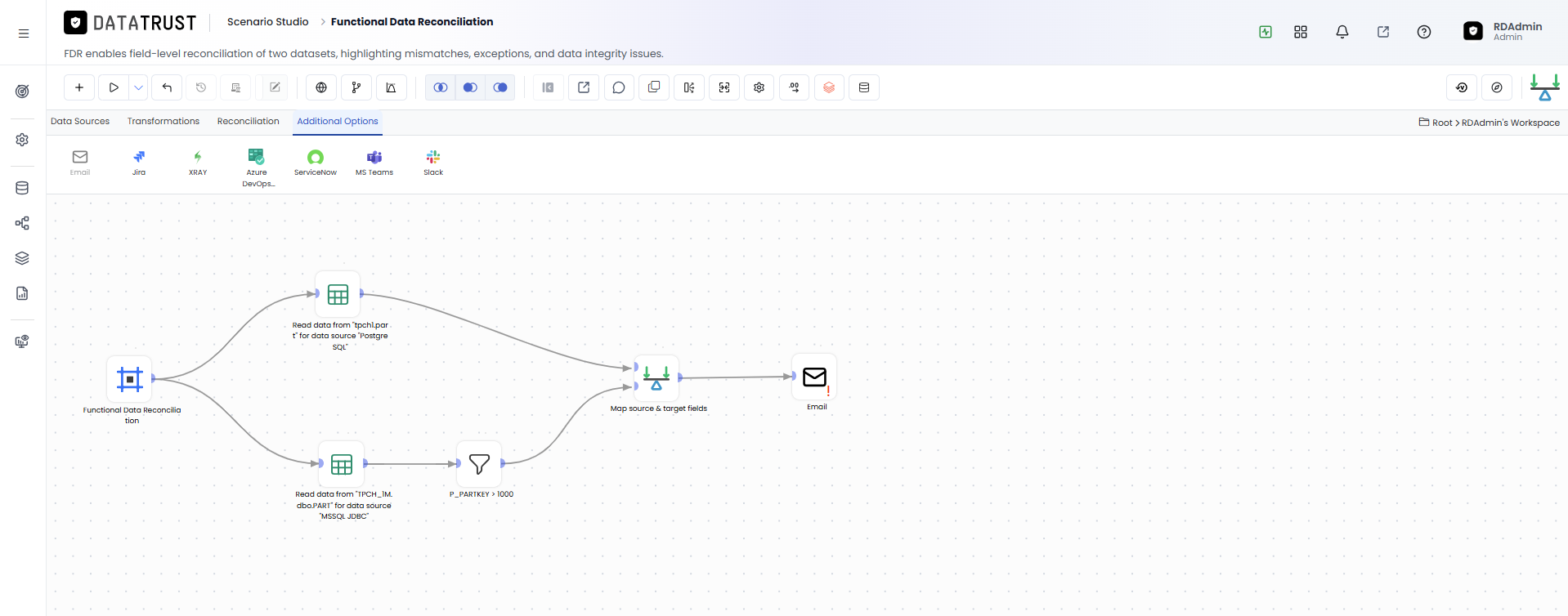Click the globe icon in toolbar
Image resolution: width=1568 pixels, height=616 pixels.
point(321,87)
